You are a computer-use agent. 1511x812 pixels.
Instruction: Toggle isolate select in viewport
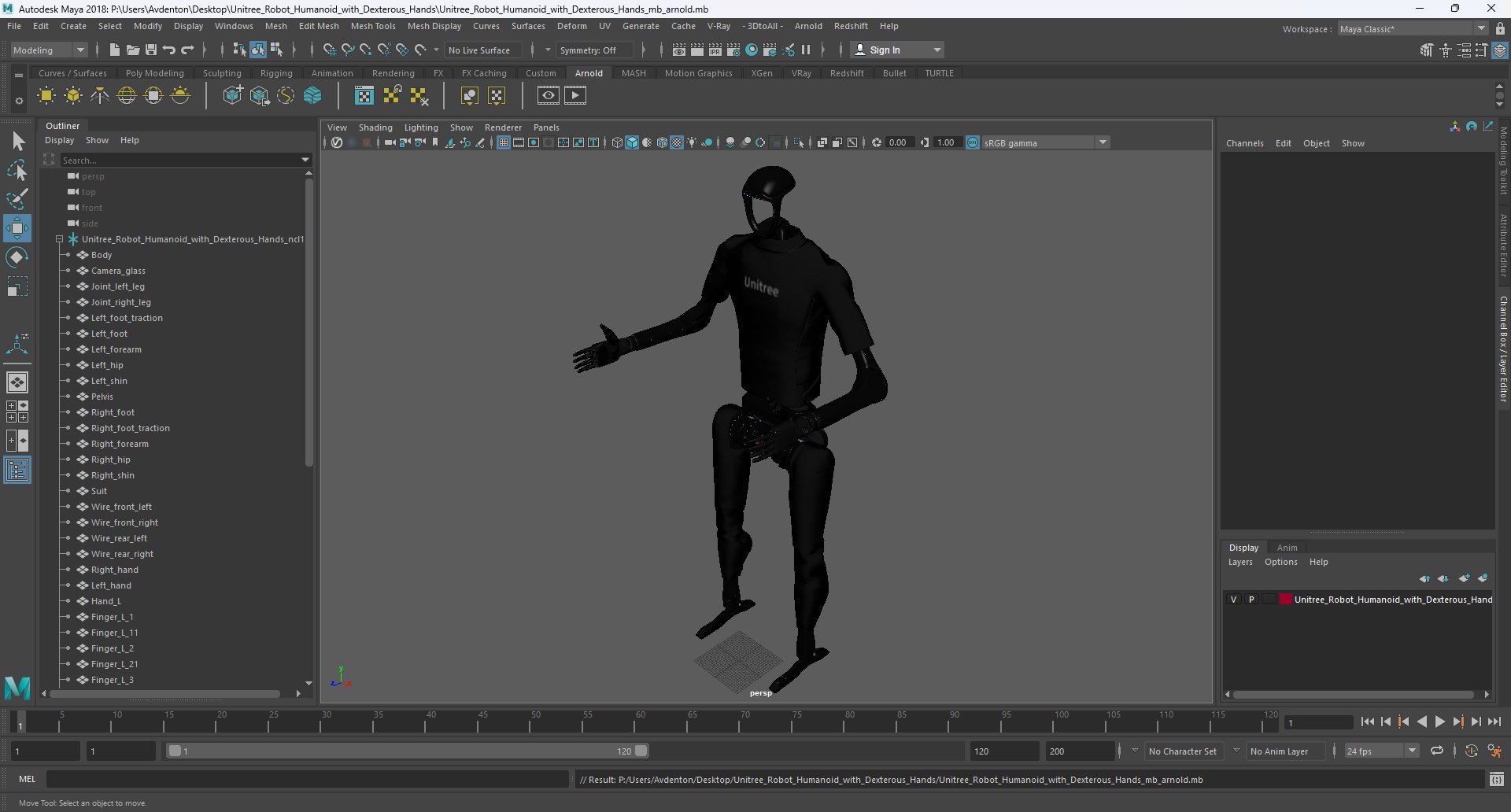[x=800, y=142]
